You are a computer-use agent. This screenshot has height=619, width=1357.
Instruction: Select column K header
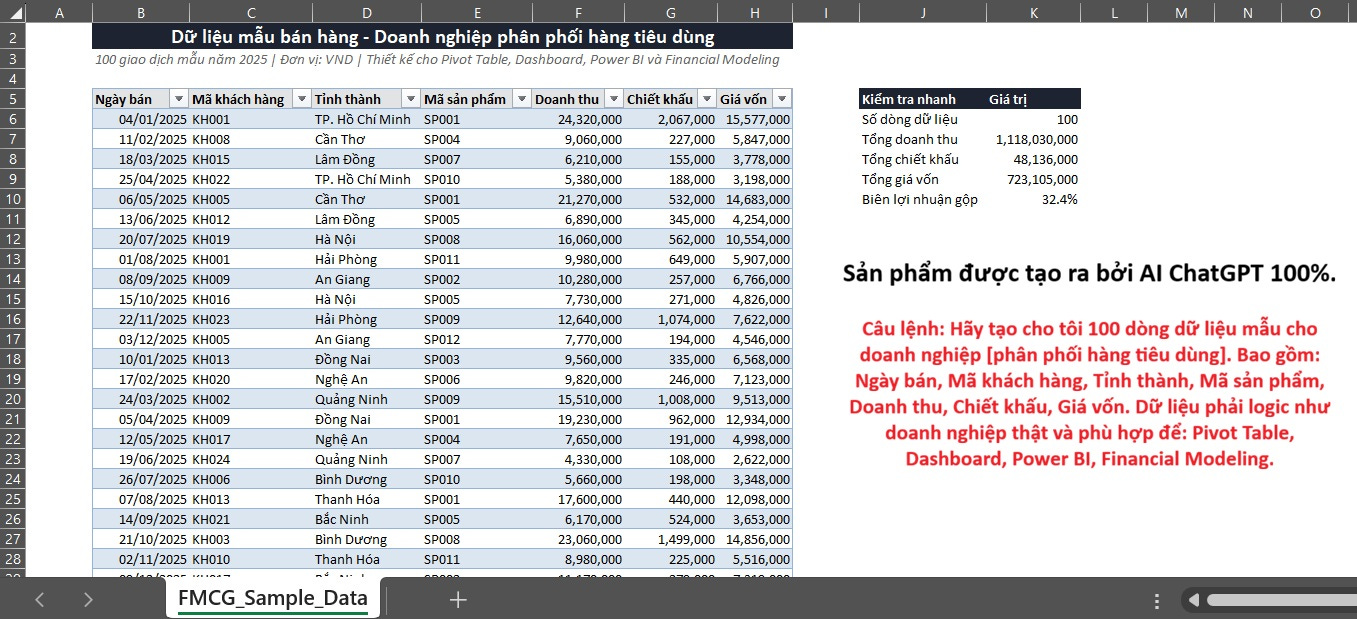coord(1033,13)
